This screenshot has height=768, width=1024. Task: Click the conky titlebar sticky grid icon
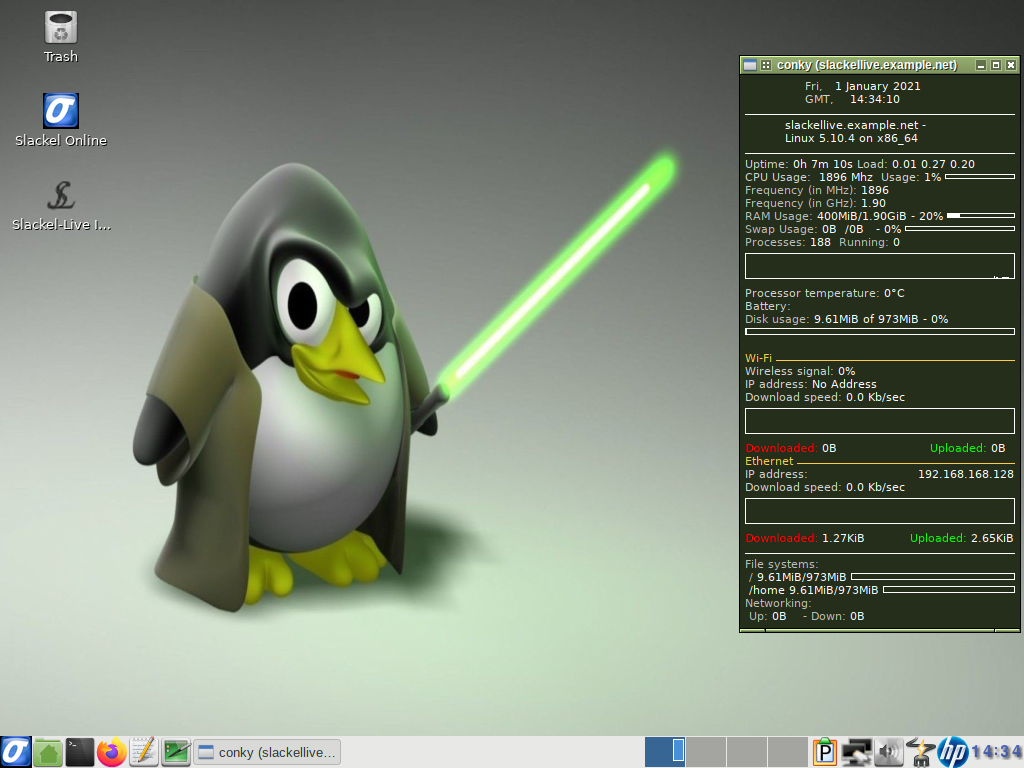[x=766, y=65]
